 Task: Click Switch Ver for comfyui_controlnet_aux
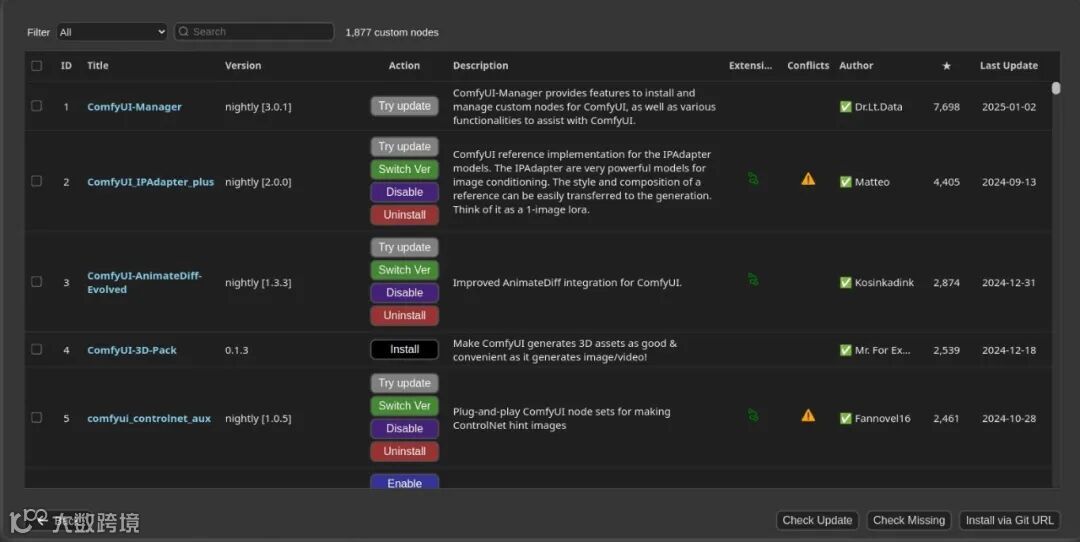pos(404,406)
